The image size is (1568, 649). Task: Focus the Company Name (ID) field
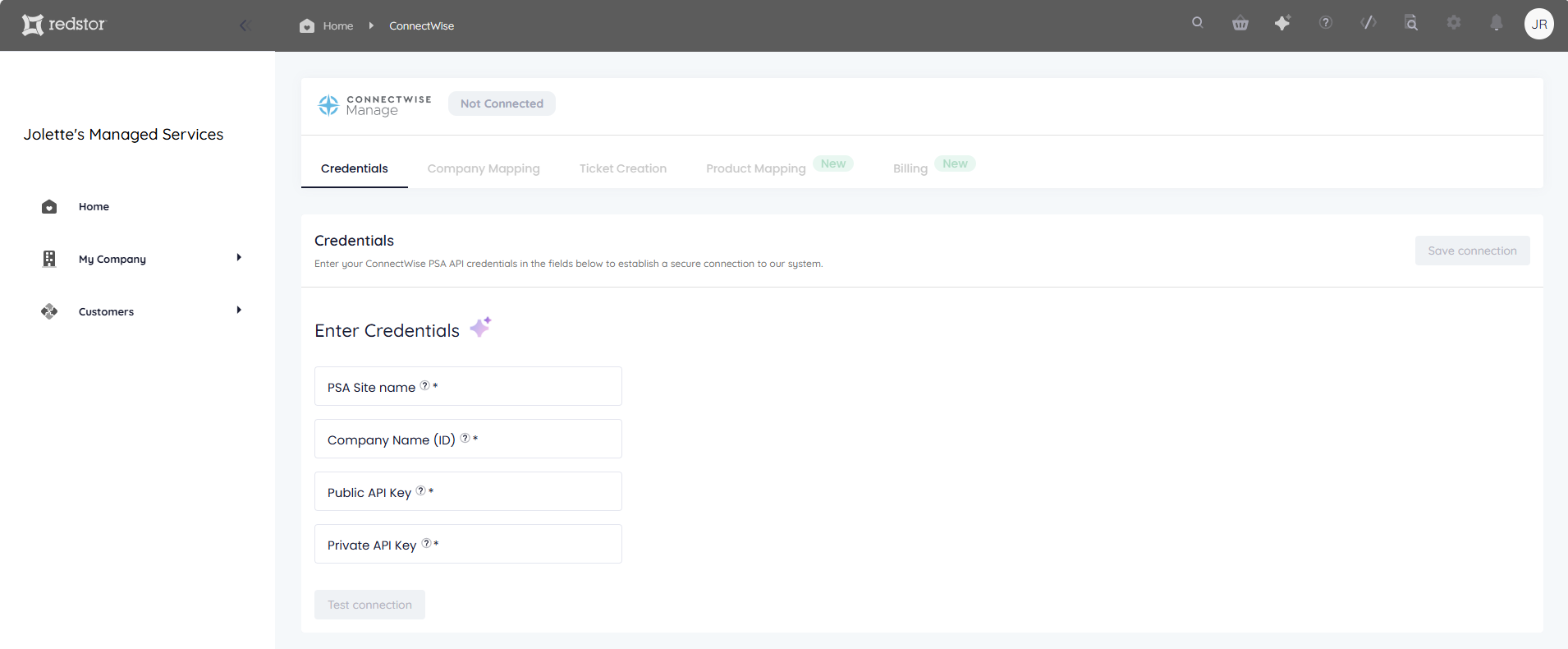pyautogui.click(x=468, y=439)
